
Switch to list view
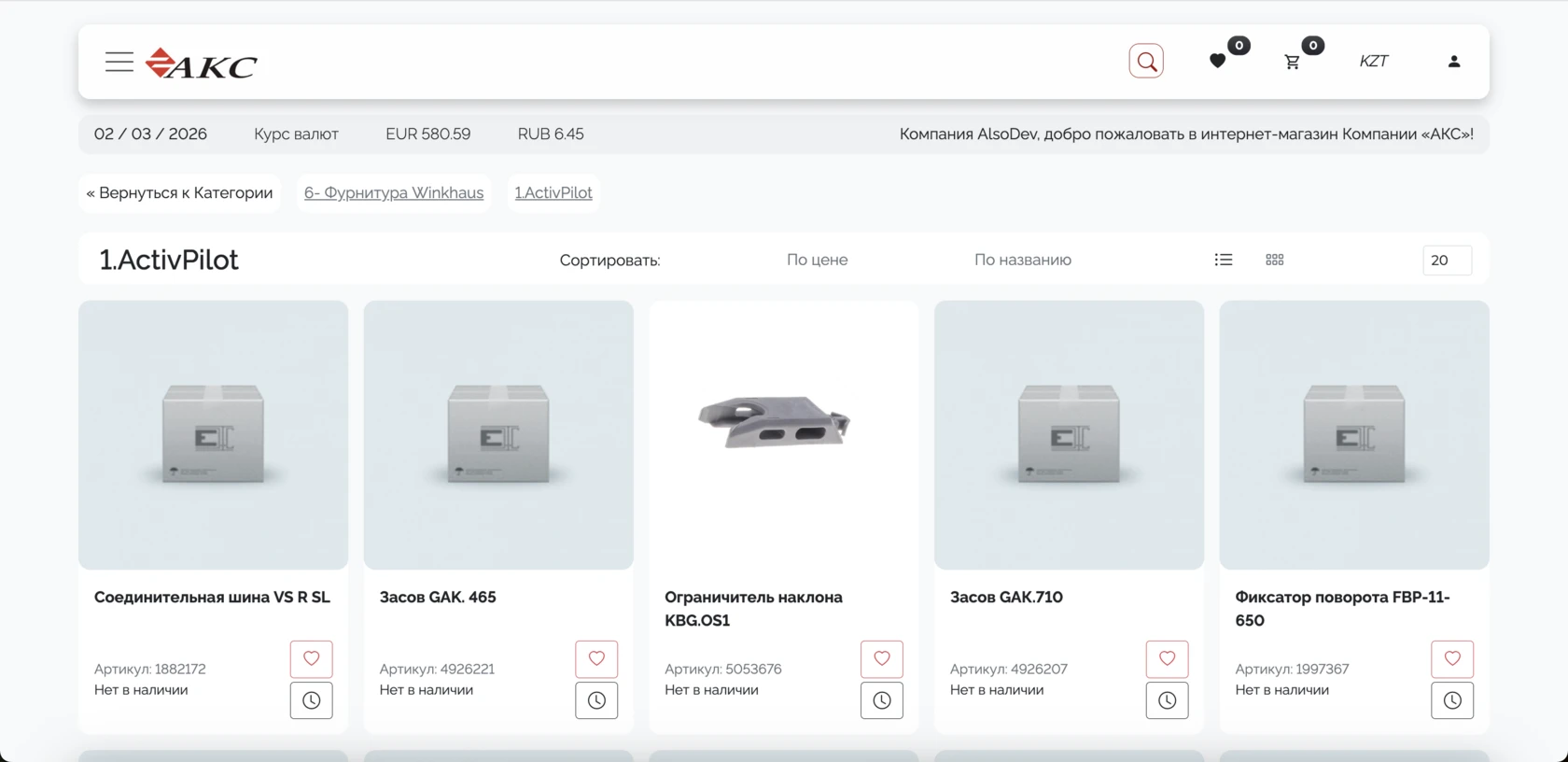(x=1224, y=260)
